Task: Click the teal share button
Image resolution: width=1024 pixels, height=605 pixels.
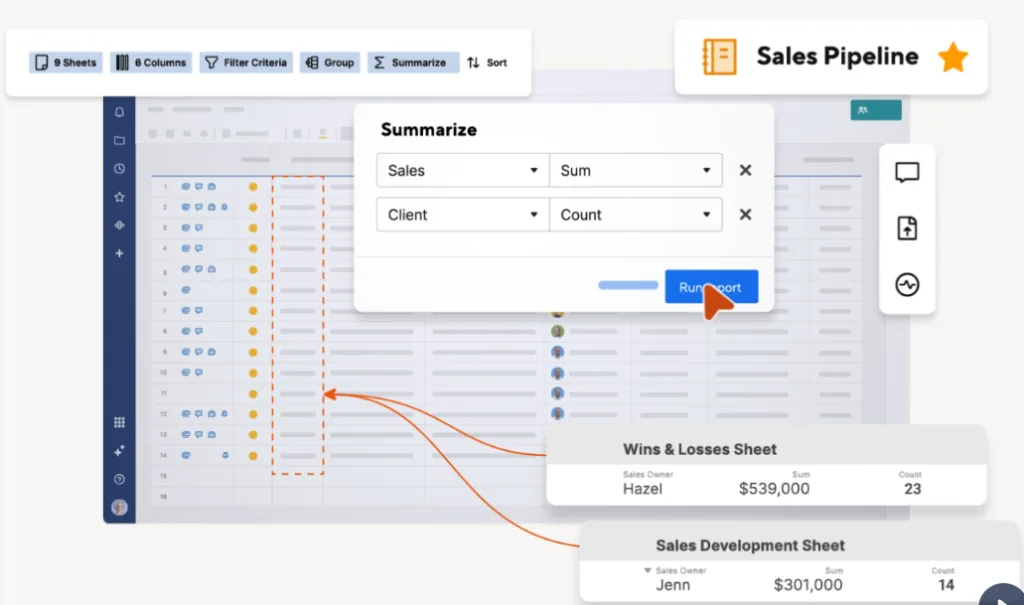Action: point(876,110)
